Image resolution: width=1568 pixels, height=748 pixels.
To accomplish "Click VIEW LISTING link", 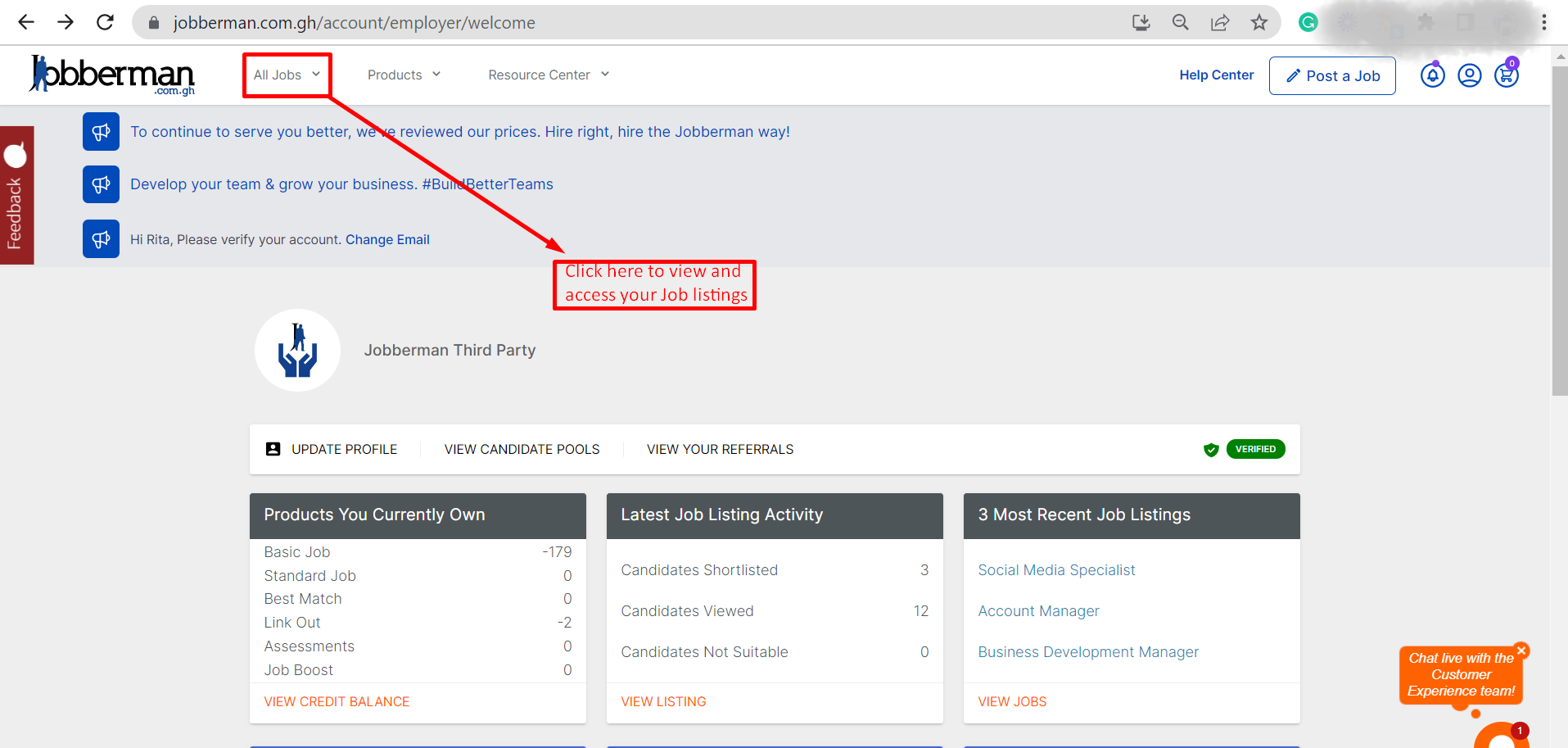I will pyautogui.click(x=663, y=701).
